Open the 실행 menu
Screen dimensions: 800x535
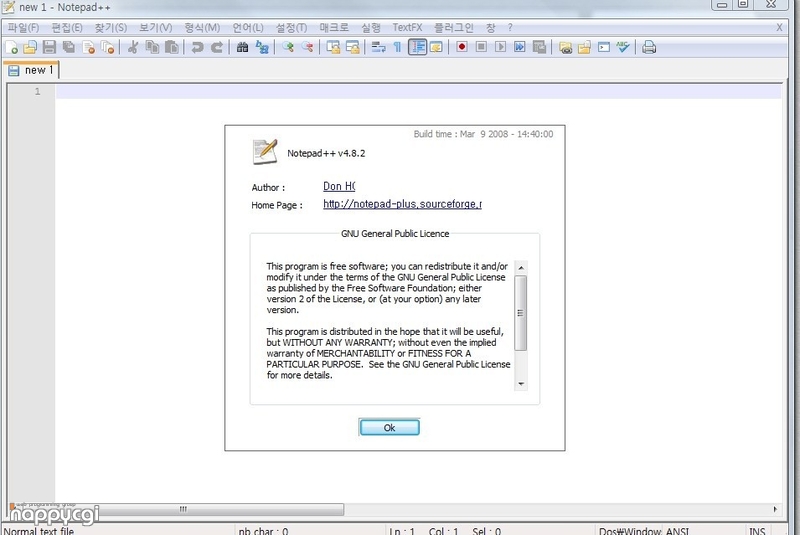click(x=370, y=28)
